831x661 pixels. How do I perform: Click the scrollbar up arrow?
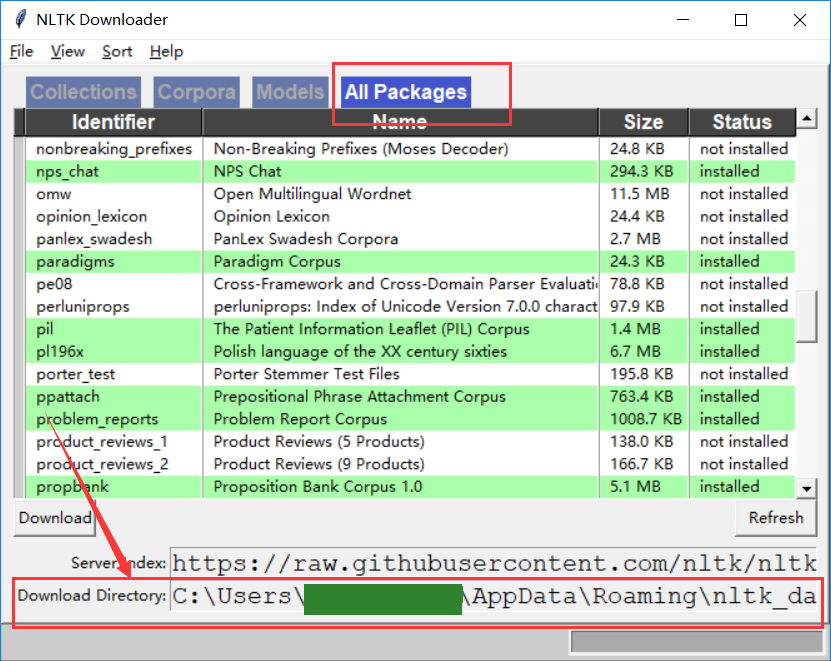[x=806, y=118]
